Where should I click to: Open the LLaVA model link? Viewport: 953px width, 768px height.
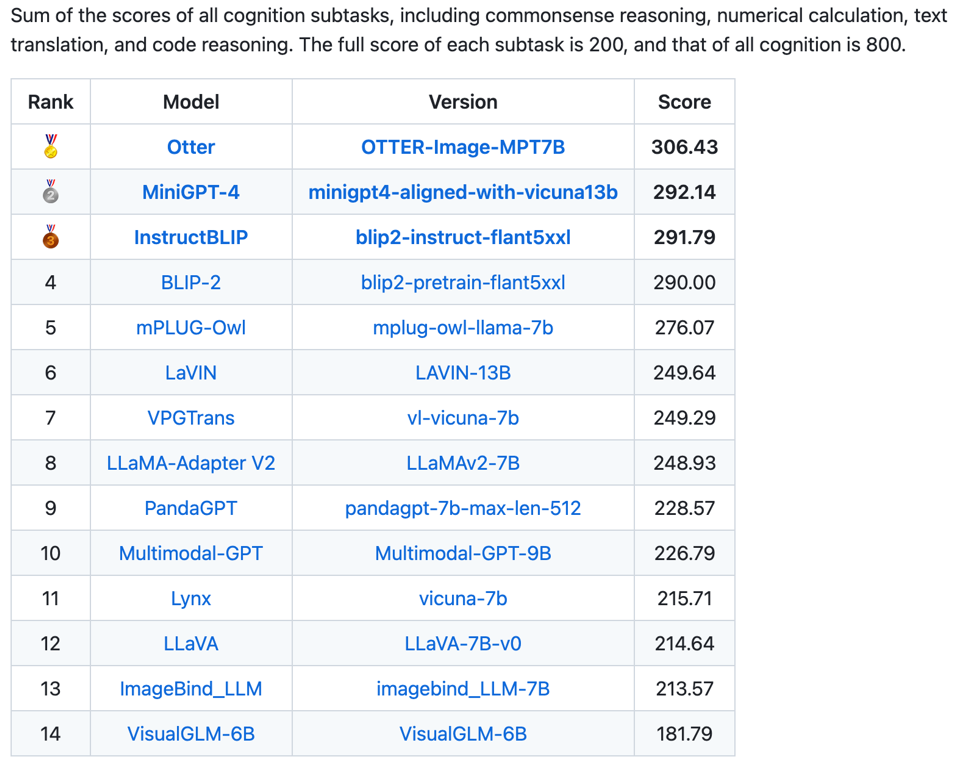(191, 643)
